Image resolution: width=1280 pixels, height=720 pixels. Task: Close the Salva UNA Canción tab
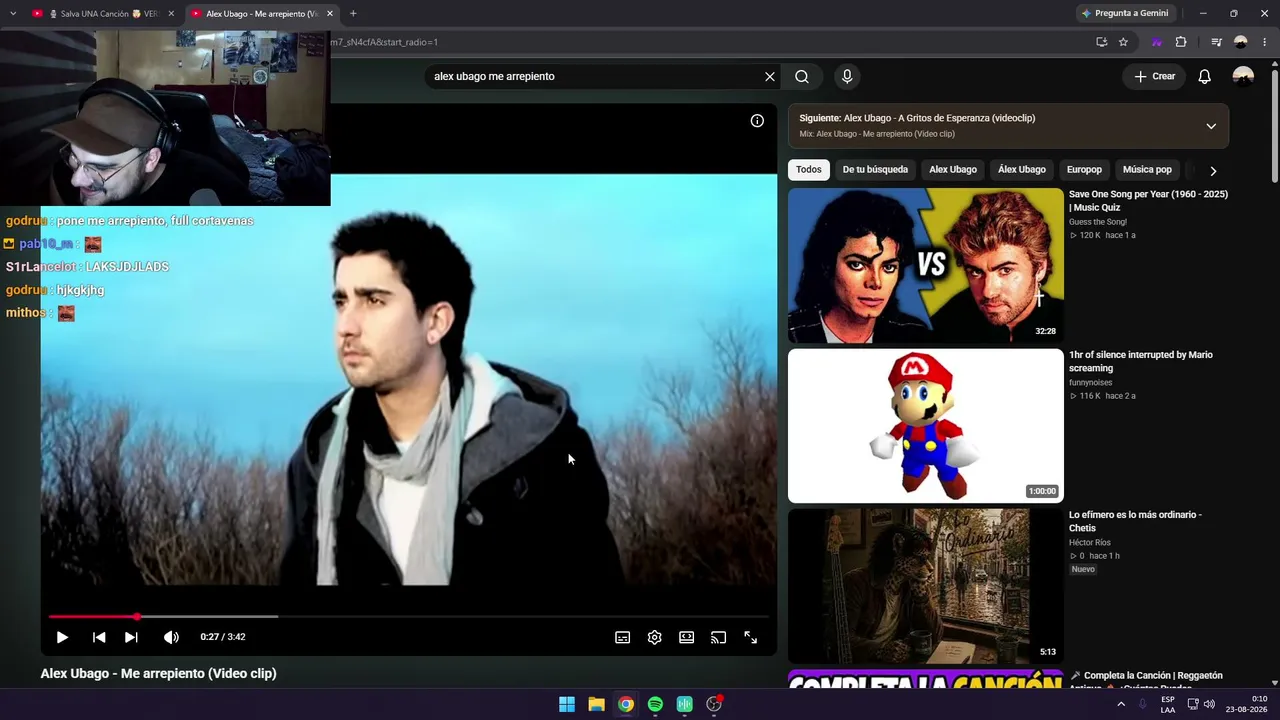click(x=171, y=14)
